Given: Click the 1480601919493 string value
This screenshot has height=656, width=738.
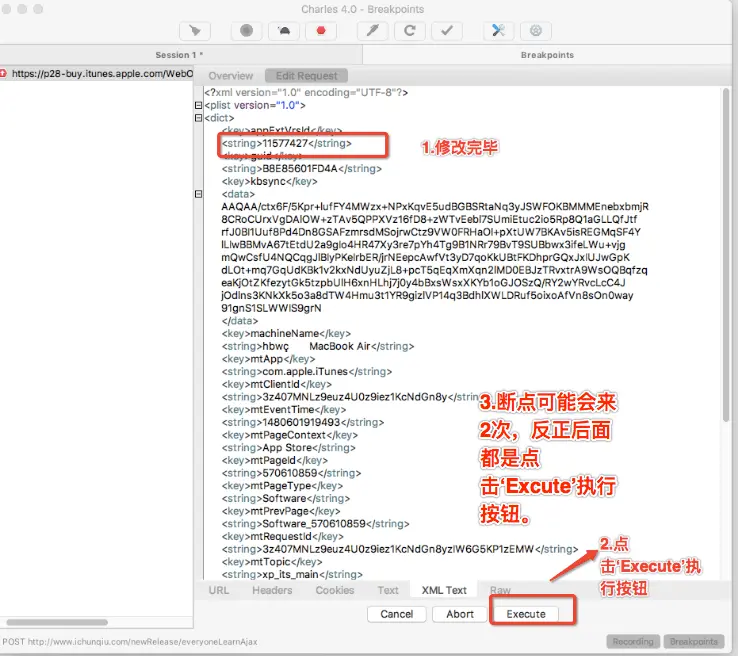Looking at the screenshot, I should pyautogui.click(x=303, y=422).
